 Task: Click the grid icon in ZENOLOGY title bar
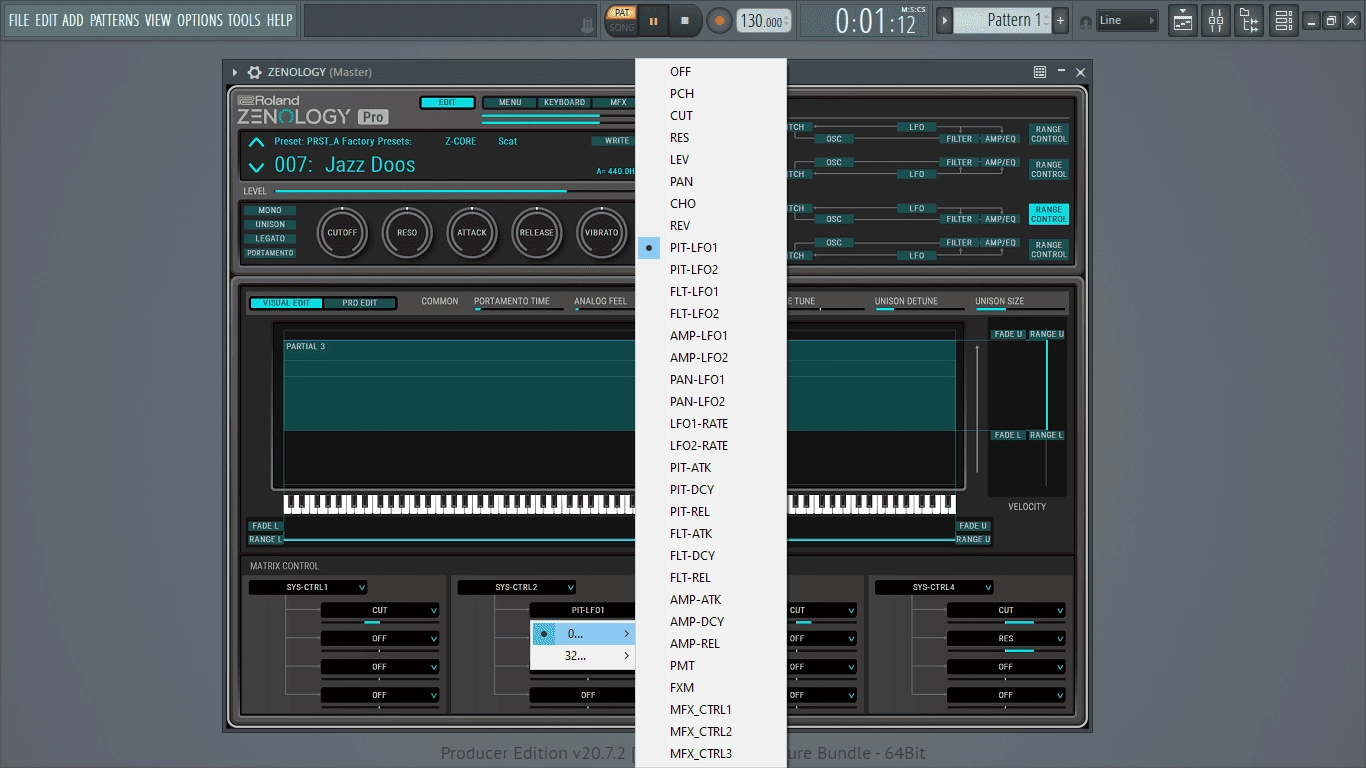click(1040, 72)
